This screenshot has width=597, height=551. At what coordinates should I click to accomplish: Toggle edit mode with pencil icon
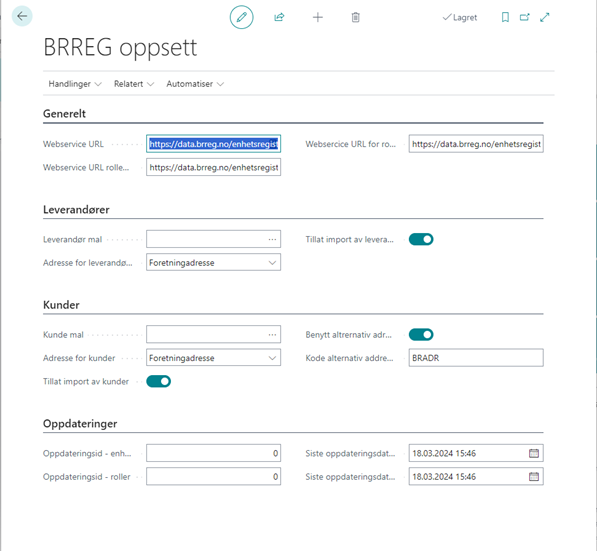(x=241, y=17)
